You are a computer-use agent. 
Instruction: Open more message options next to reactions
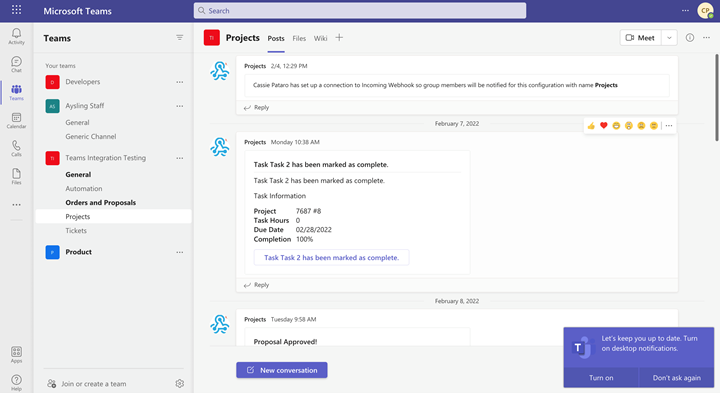[669, 126]
